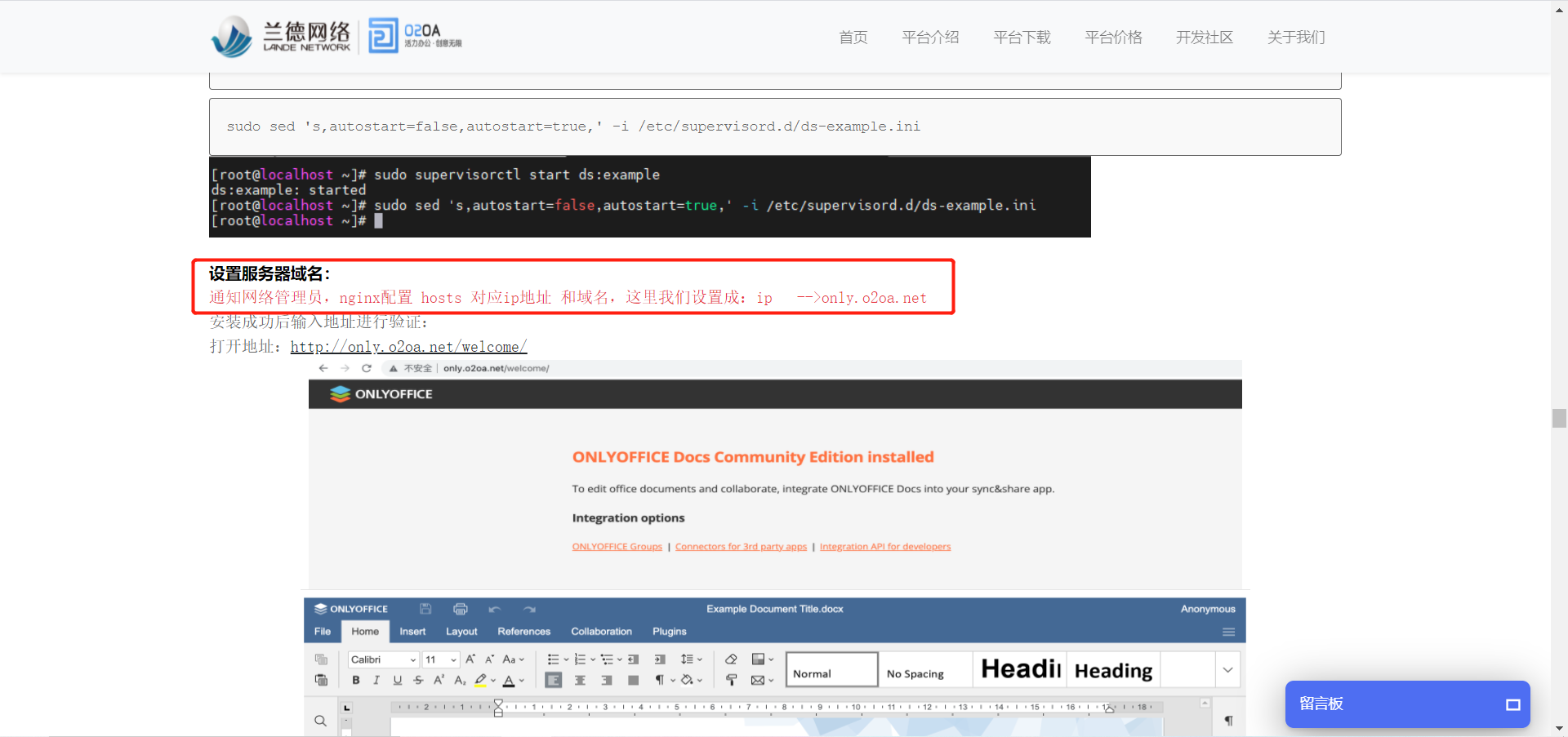Open the 留言板 message board button
The width and height of the screenshot is (1568, 737).
(1408, 704)
